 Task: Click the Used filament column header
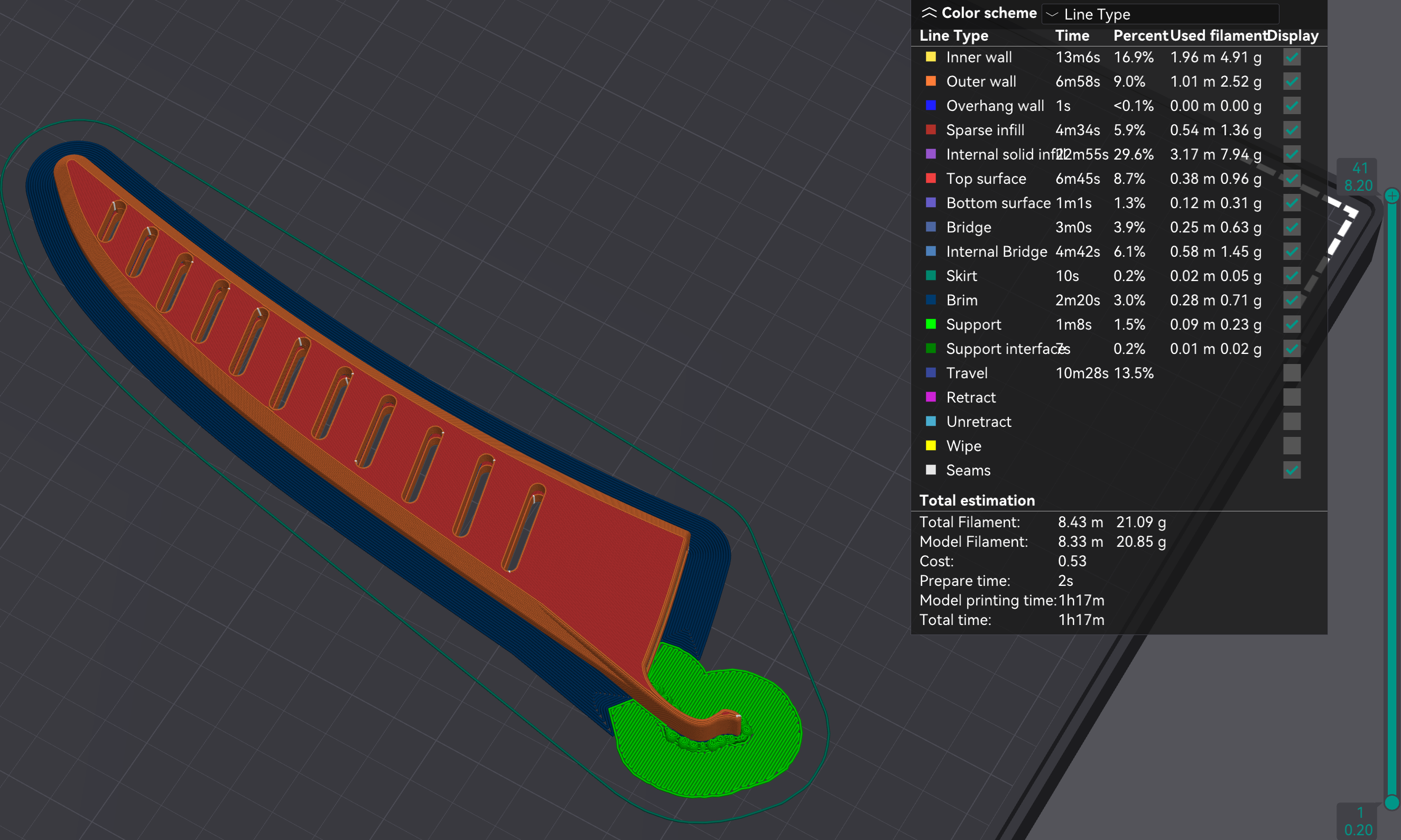1217,36
